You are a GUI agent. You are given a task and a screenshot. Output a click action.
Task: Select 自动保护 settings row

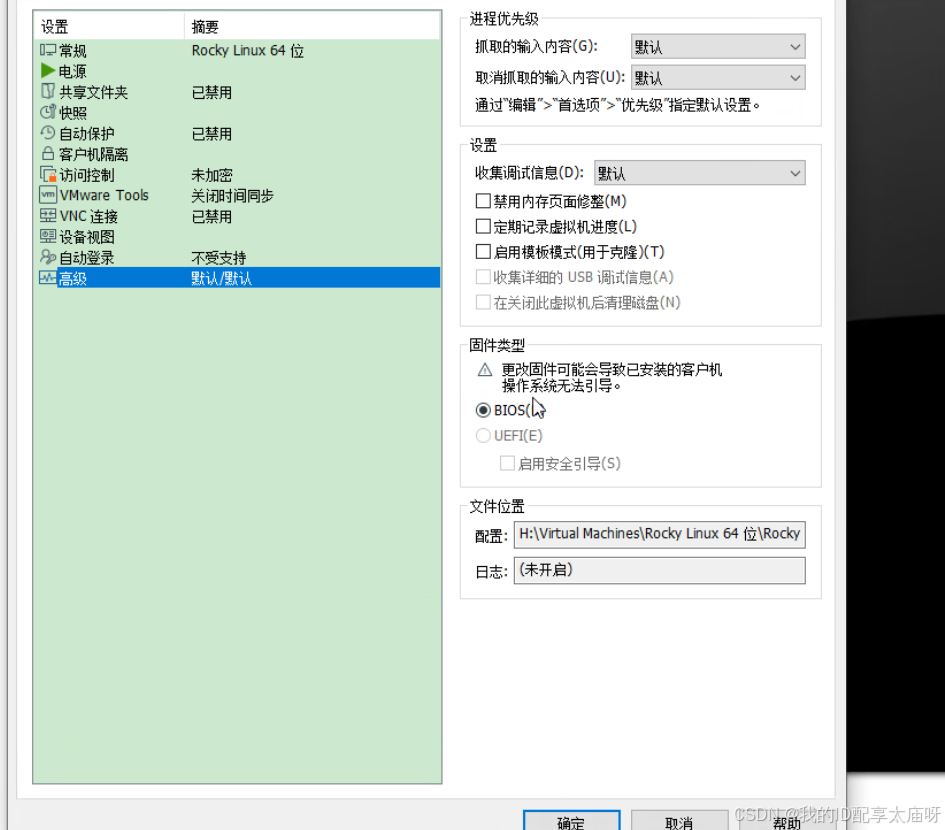[237, 134]
